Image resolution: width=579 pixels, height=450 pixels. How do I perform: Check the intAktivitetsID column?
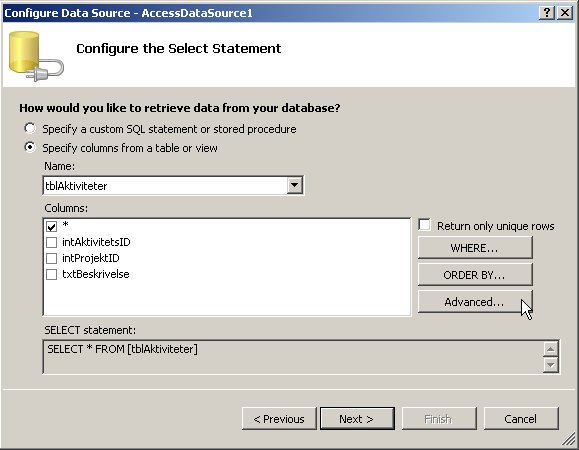coord(51,242)
